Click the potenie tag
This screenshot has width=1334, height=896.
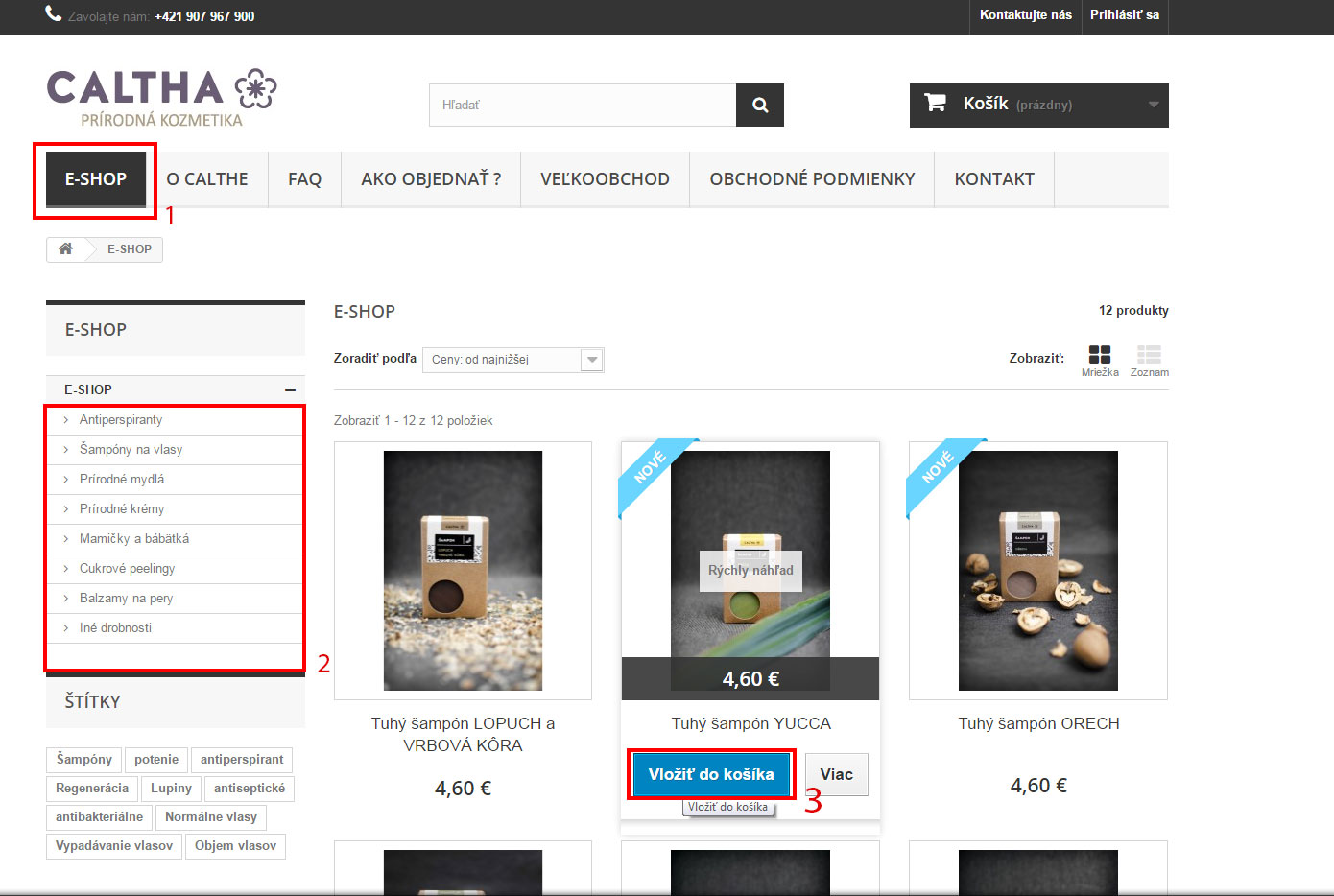[x=156, y=760]
